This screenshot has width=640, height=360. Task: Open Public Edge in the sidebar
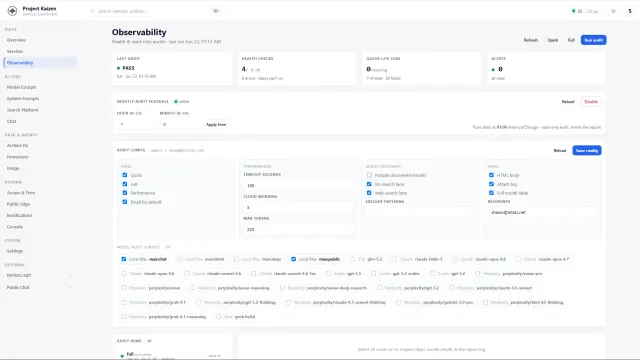(40, 204)
